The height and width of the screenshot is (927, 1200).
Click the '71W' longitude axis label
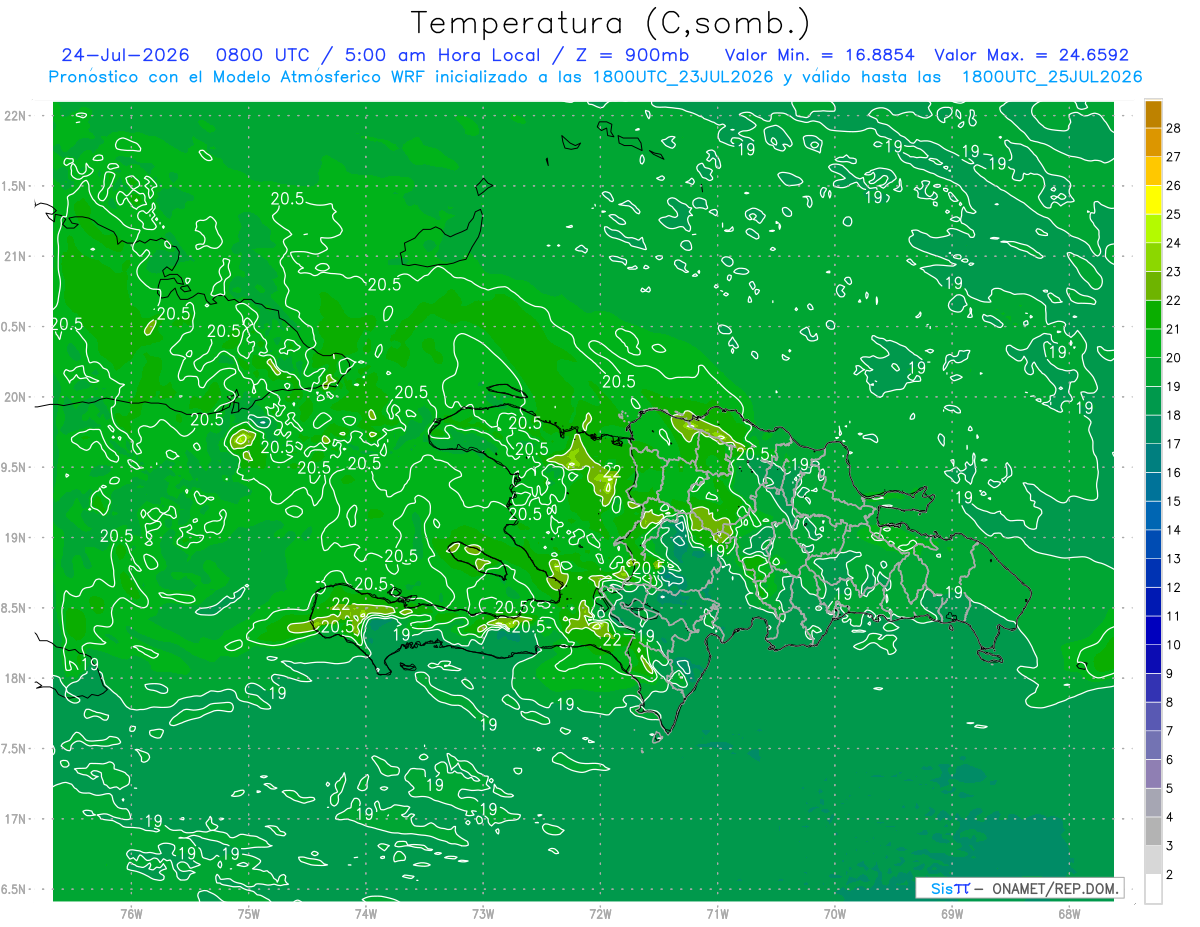click(x=717, y=914)
